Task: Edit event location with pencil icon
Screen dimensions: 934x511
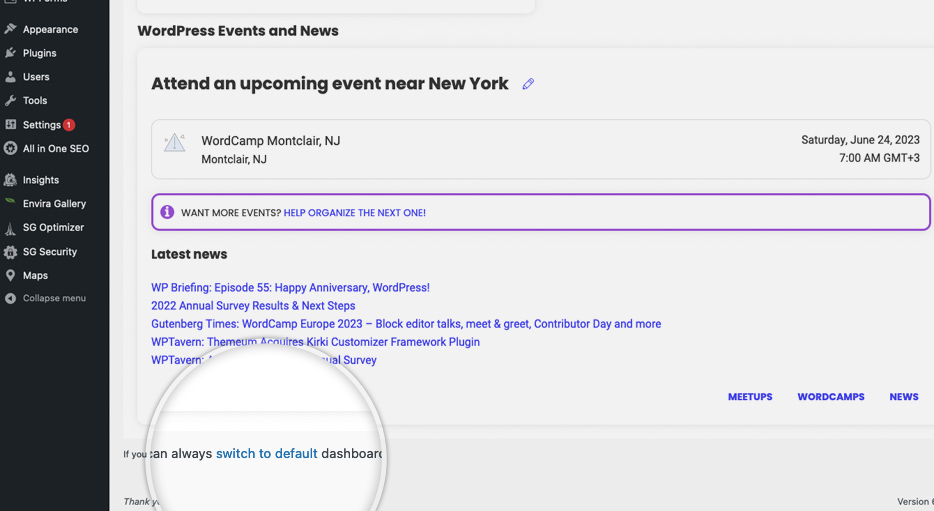Action: pyautogui.click(x=528, y=84)
